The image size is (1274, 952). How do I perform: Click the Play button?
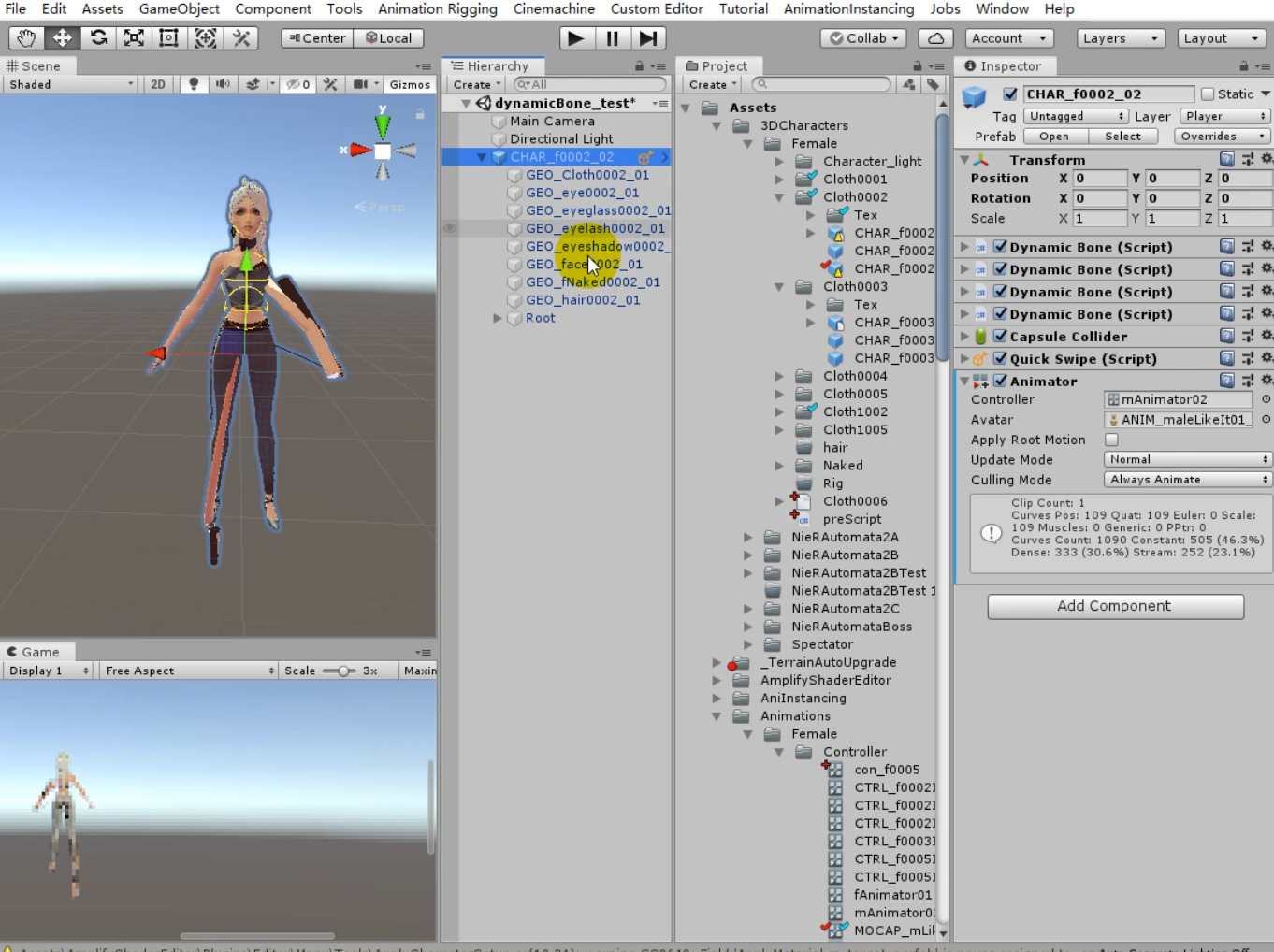pyautogui.click(x=576, y=37)
